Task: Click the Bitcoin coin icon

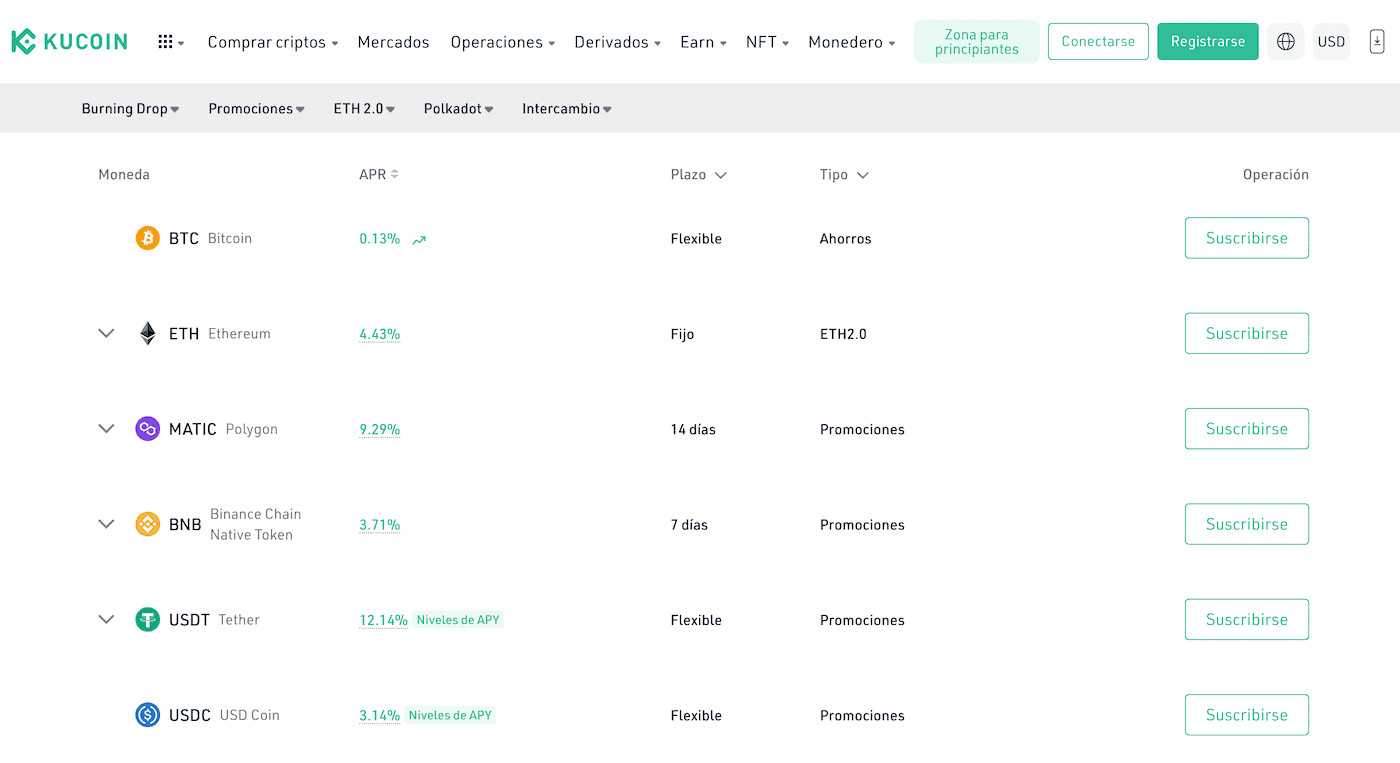Action: (148, 238)
